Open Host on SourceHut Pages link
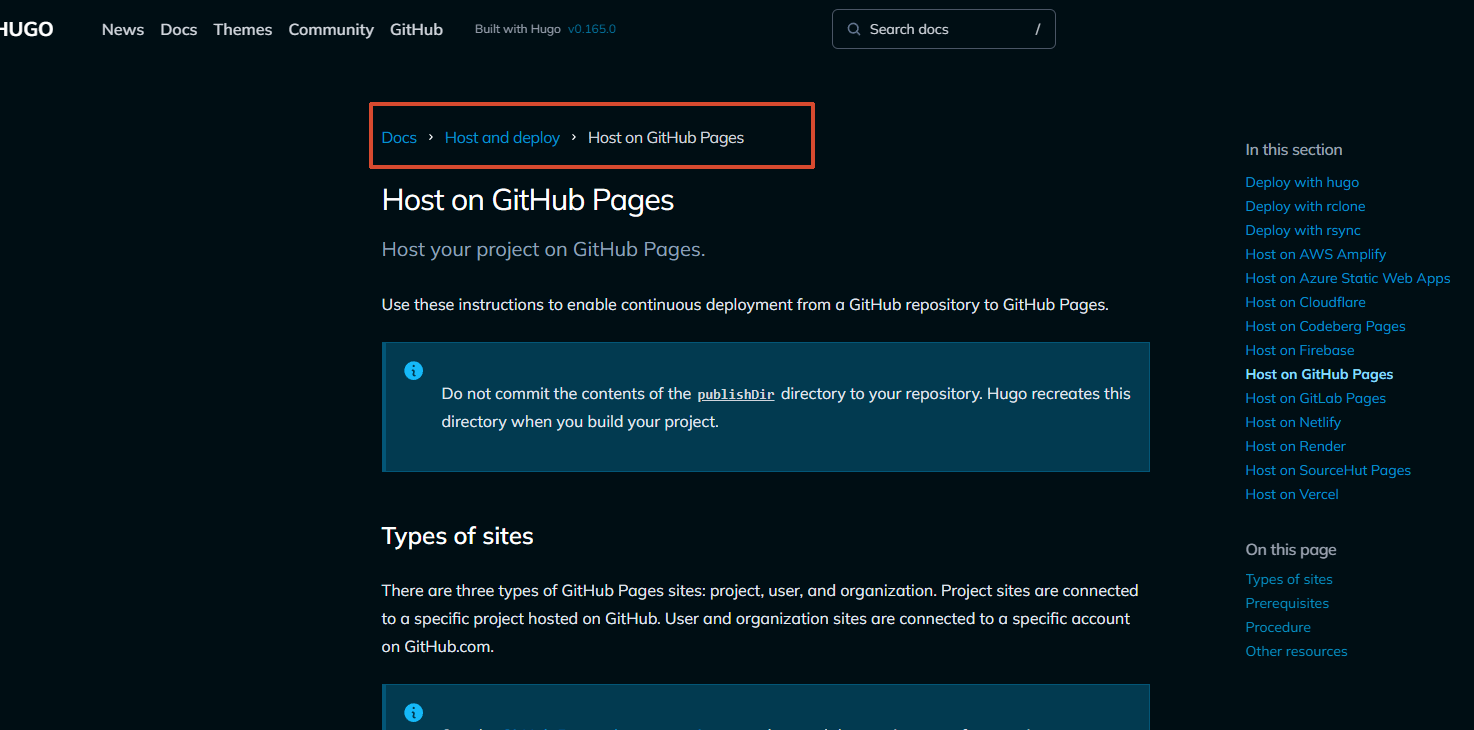 tap(1328, 470)
